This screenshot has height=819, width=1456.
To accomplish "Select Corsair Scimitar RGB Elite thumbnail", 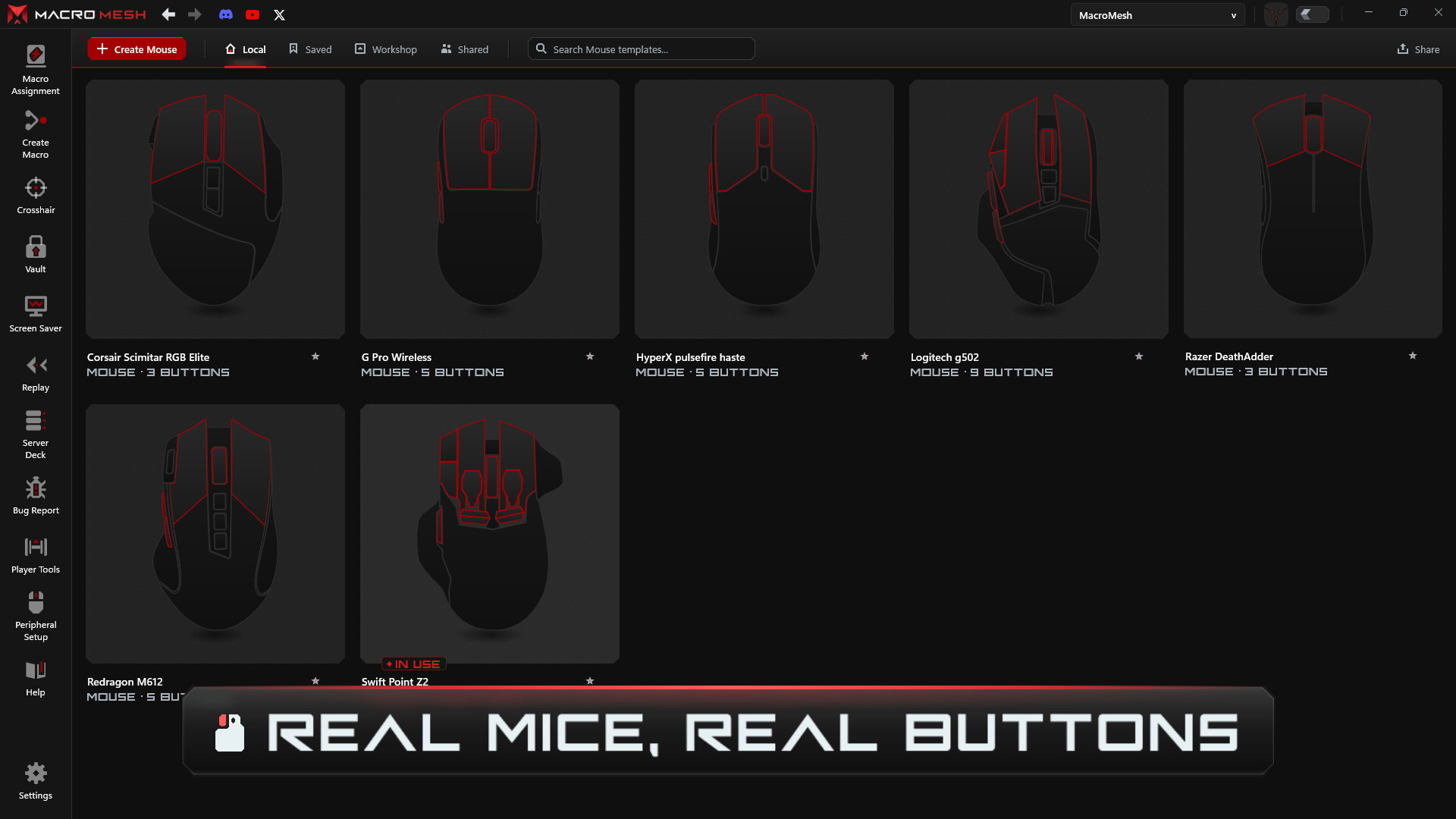I will point(215,209).
